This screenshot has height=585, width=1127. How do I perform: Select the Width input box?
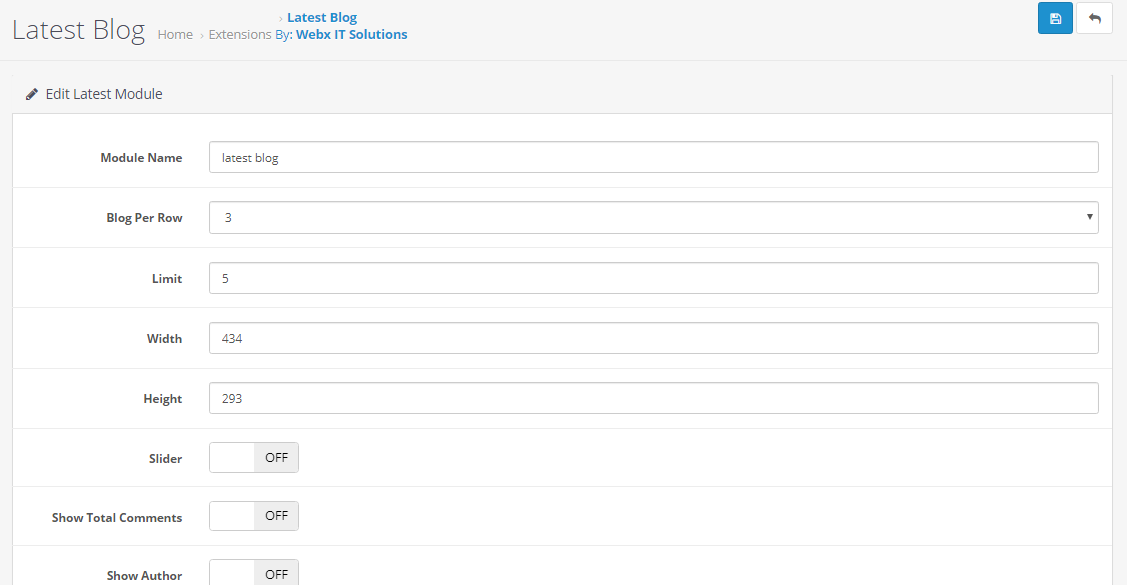(x=652, y=338)
